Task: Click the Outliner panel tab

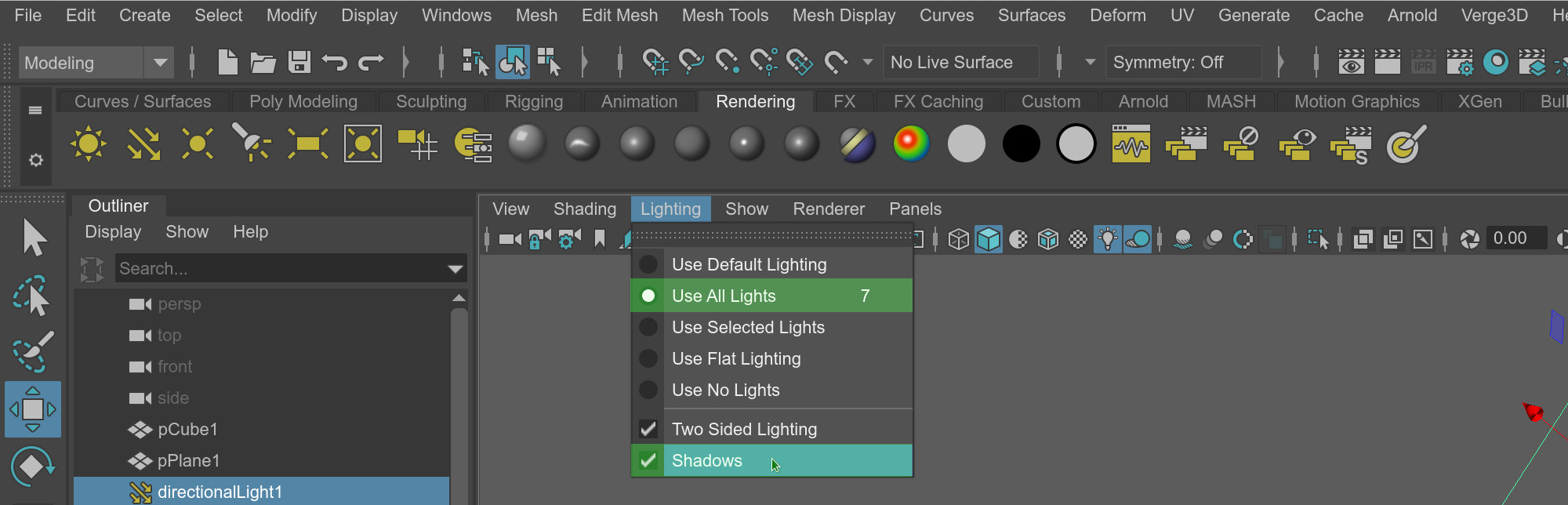Action: (x=118, y=205)
